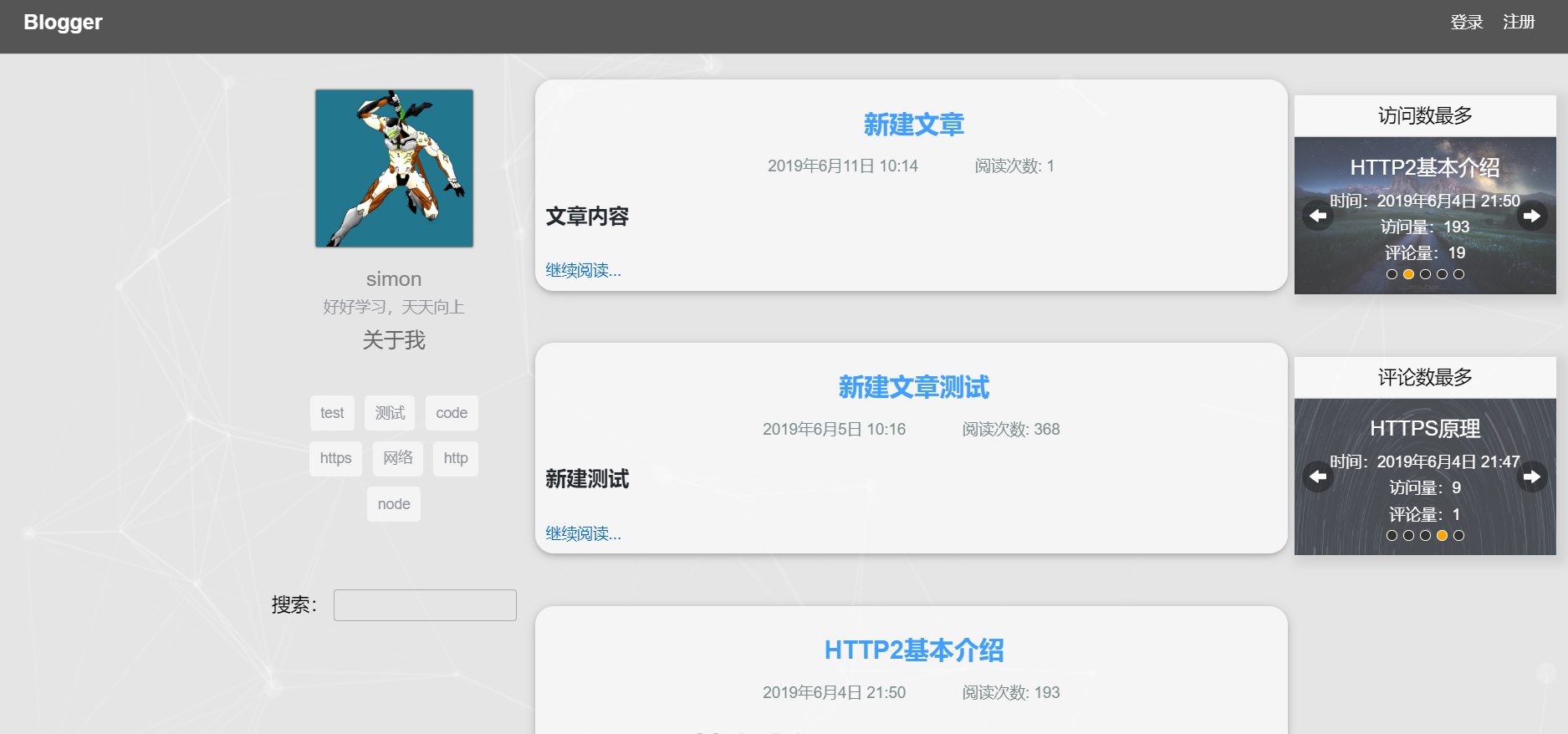Open the 注册 register page
Image resolution: width=1568 pixels, height=734 pixels.
(x=1519, y=23)
